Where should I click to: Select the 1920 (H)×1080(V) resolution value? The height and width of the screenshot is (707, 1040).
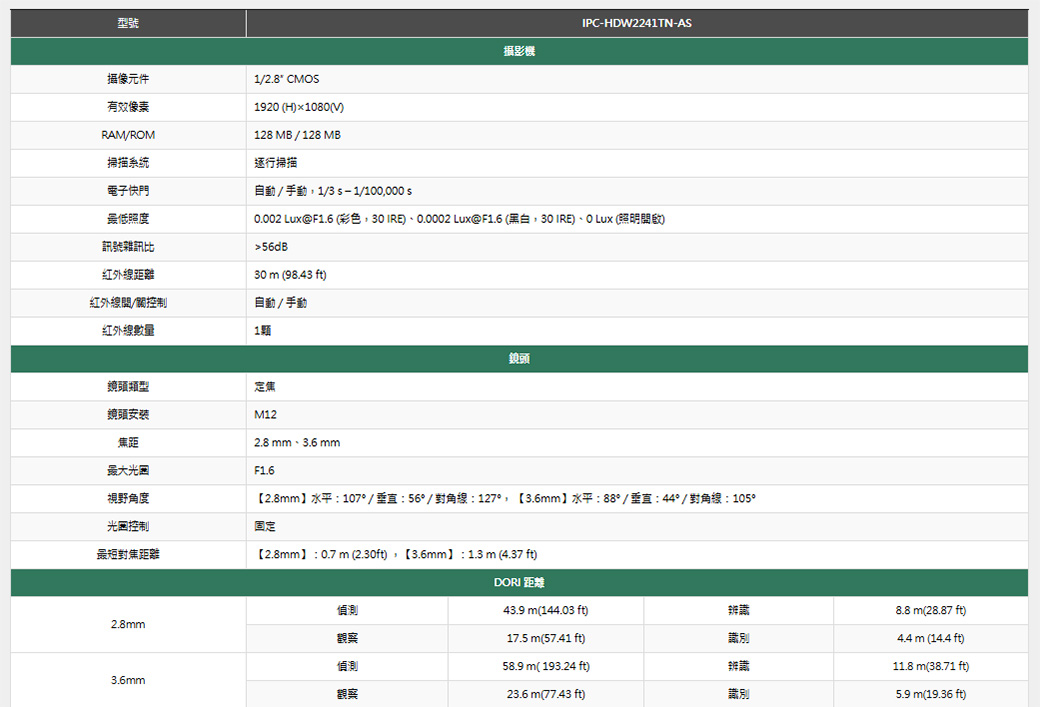coord(300,107)
